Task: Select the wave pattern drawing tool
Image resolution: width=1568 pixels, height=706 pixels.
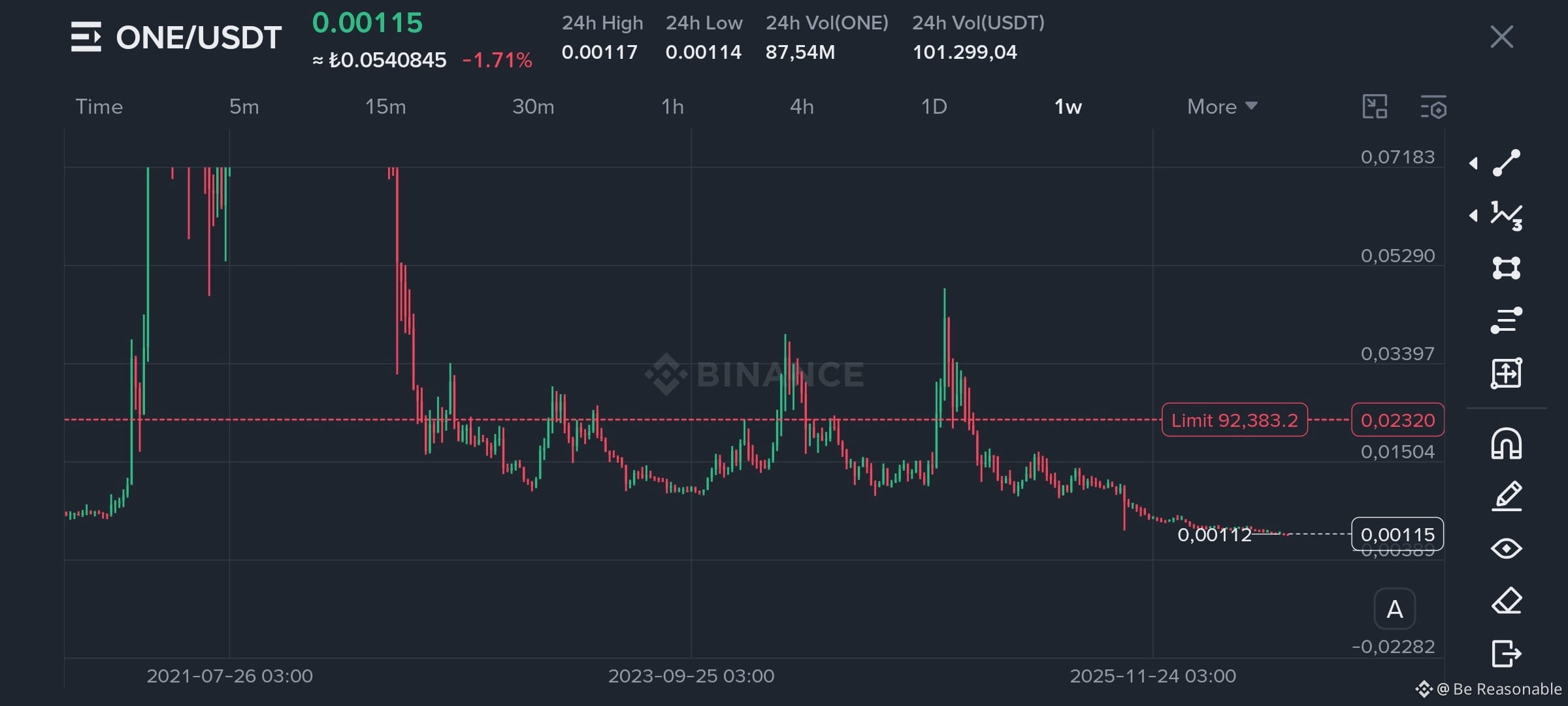Action: [x=1507, y=216]
